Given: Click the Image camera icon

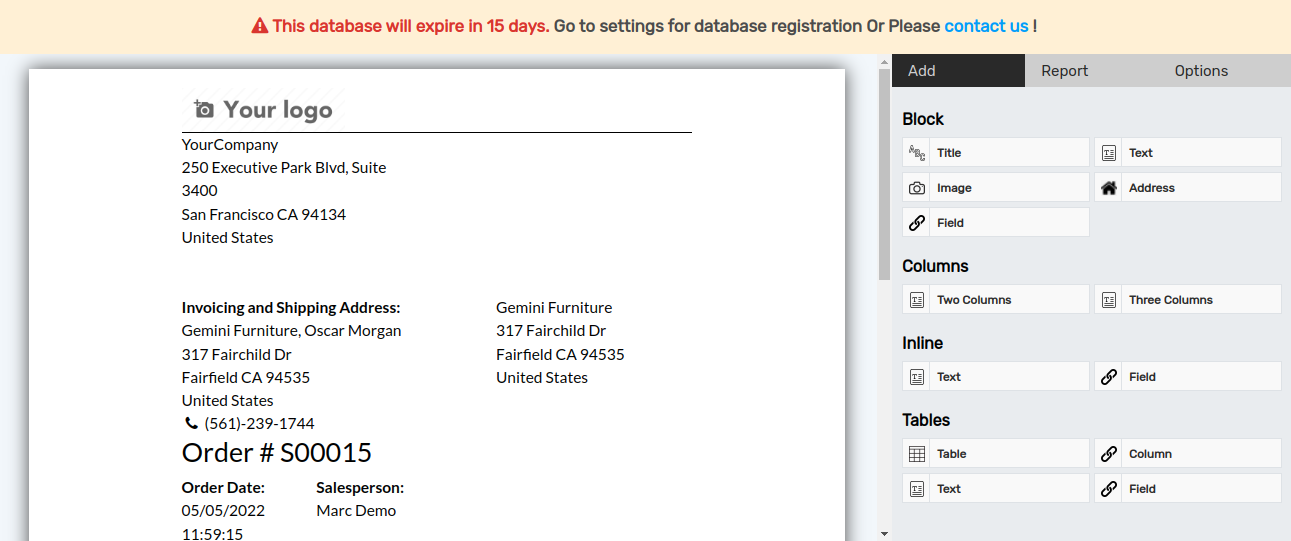Looking at the screenshot, I should point(917,188).
